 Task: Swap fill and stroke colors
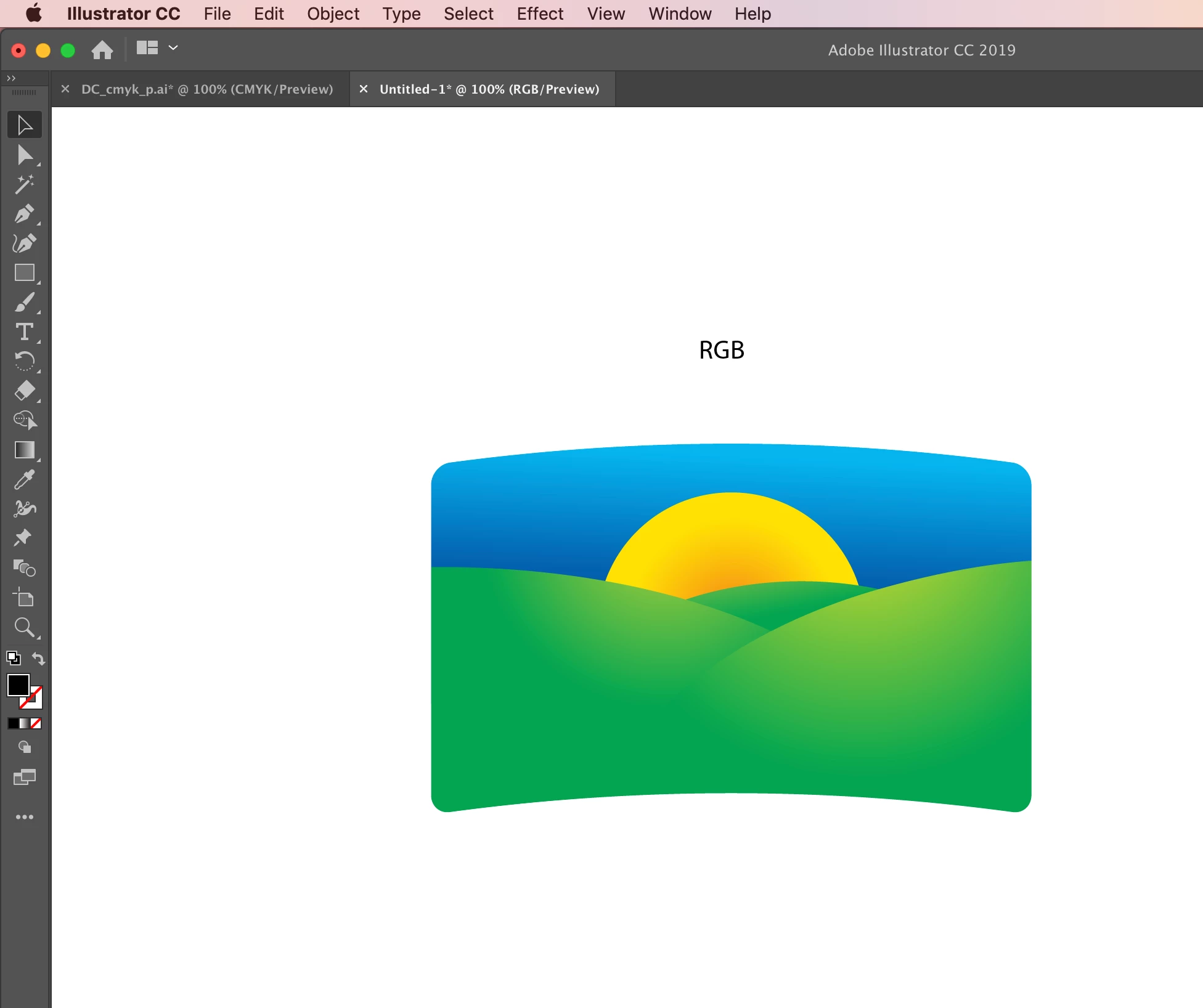click(x=38, y=659)
